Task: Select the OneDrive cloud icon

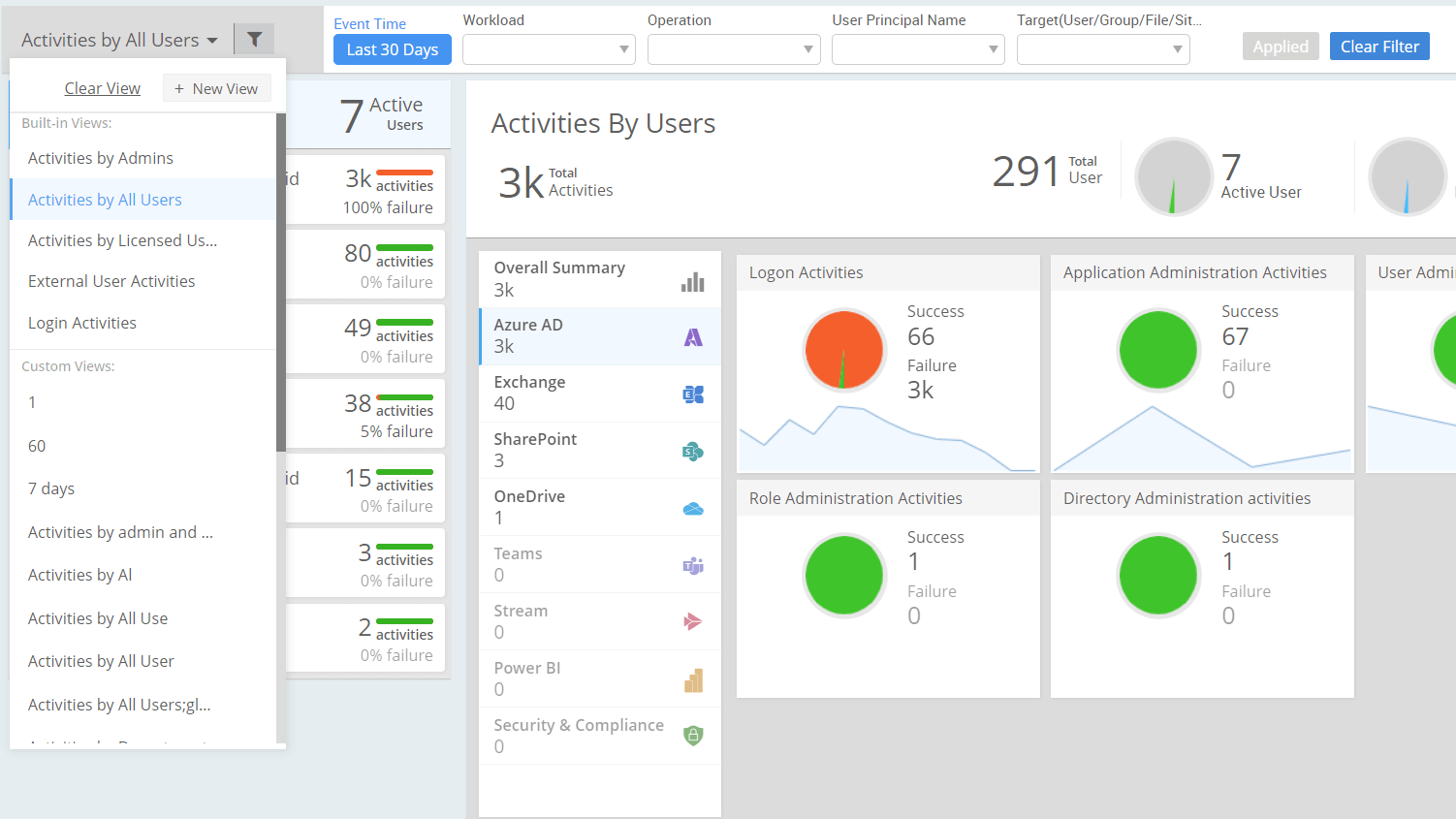Action: 692,507
